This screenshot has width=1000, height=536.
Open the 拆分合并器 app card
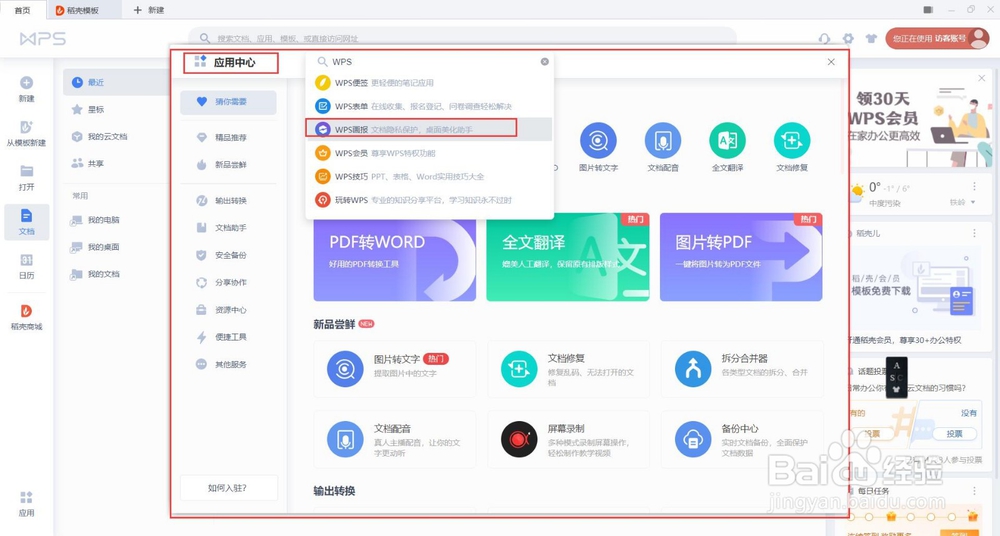click(742, 369)
